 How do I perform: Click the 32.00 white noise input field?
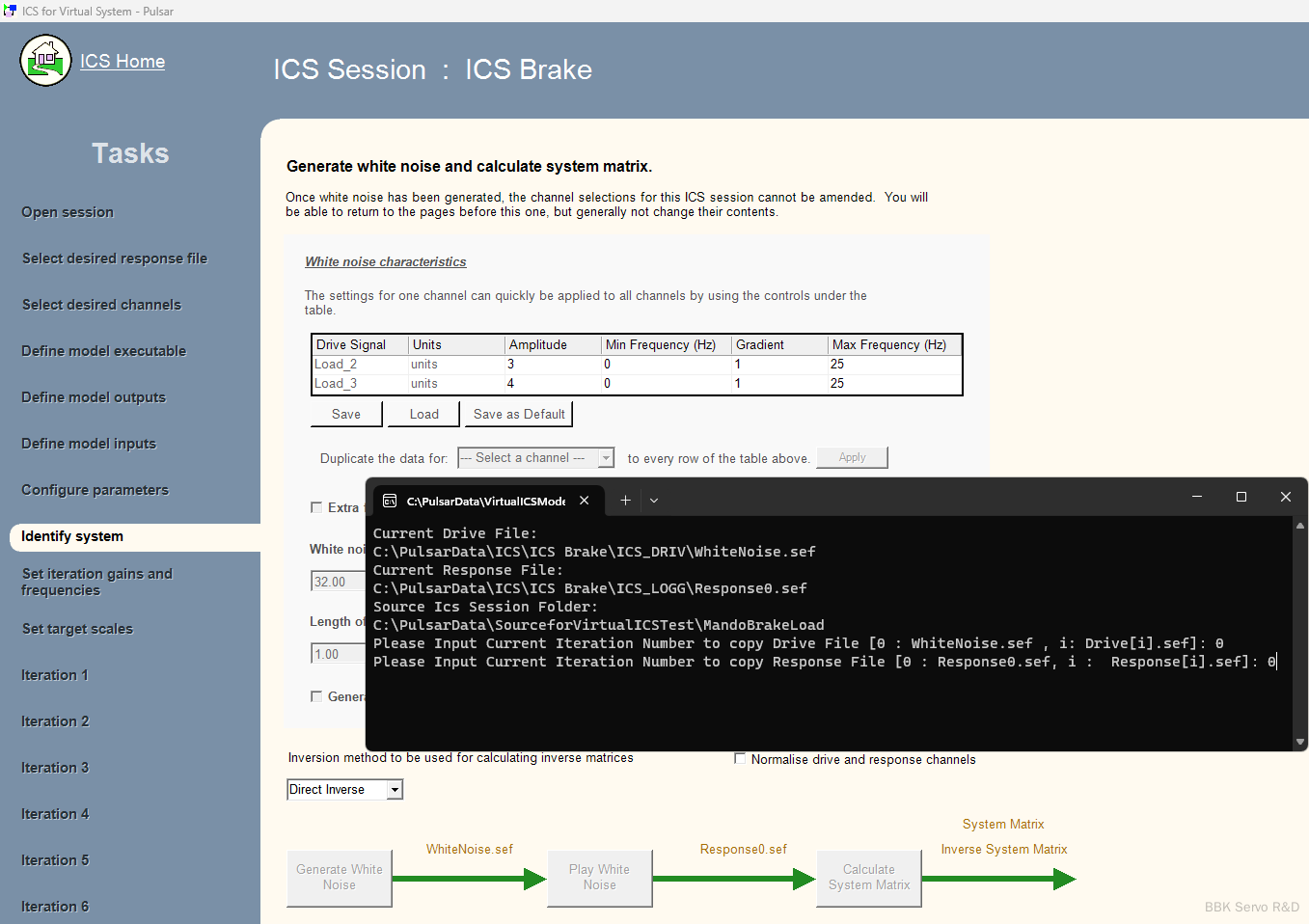click(338, 582)
